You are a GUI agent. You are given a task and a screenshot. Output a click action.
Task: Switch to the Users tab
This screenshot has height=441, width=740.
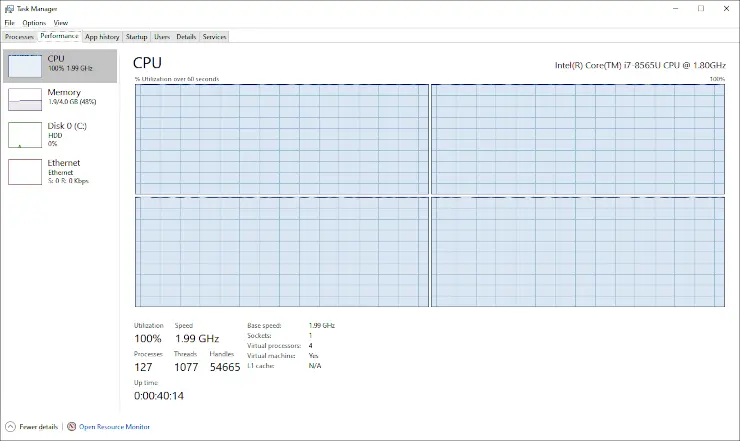(162, 37)
